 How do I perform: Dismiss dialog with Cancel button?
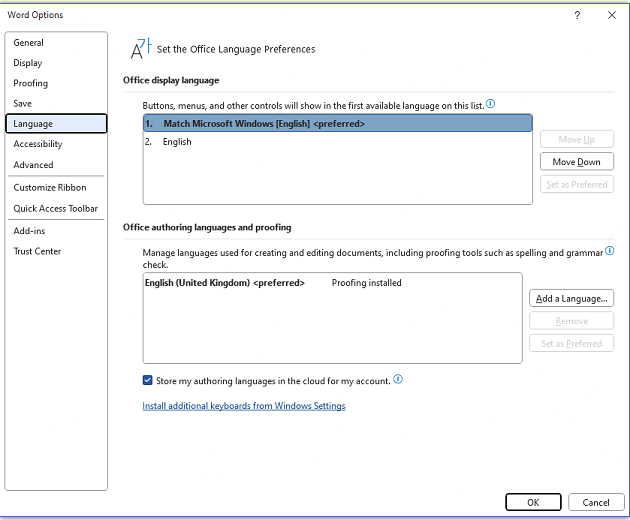(596, 502)
